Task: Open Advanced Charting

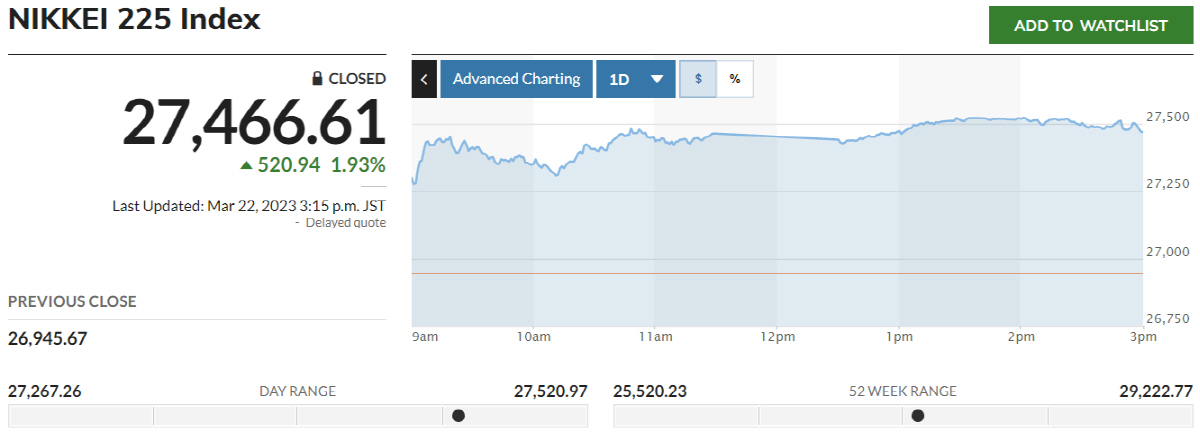Action: (516, 79)
